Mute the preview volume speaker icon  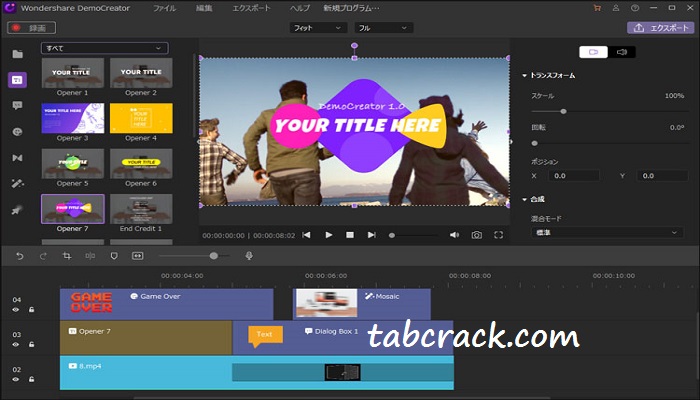pos(454,235)
